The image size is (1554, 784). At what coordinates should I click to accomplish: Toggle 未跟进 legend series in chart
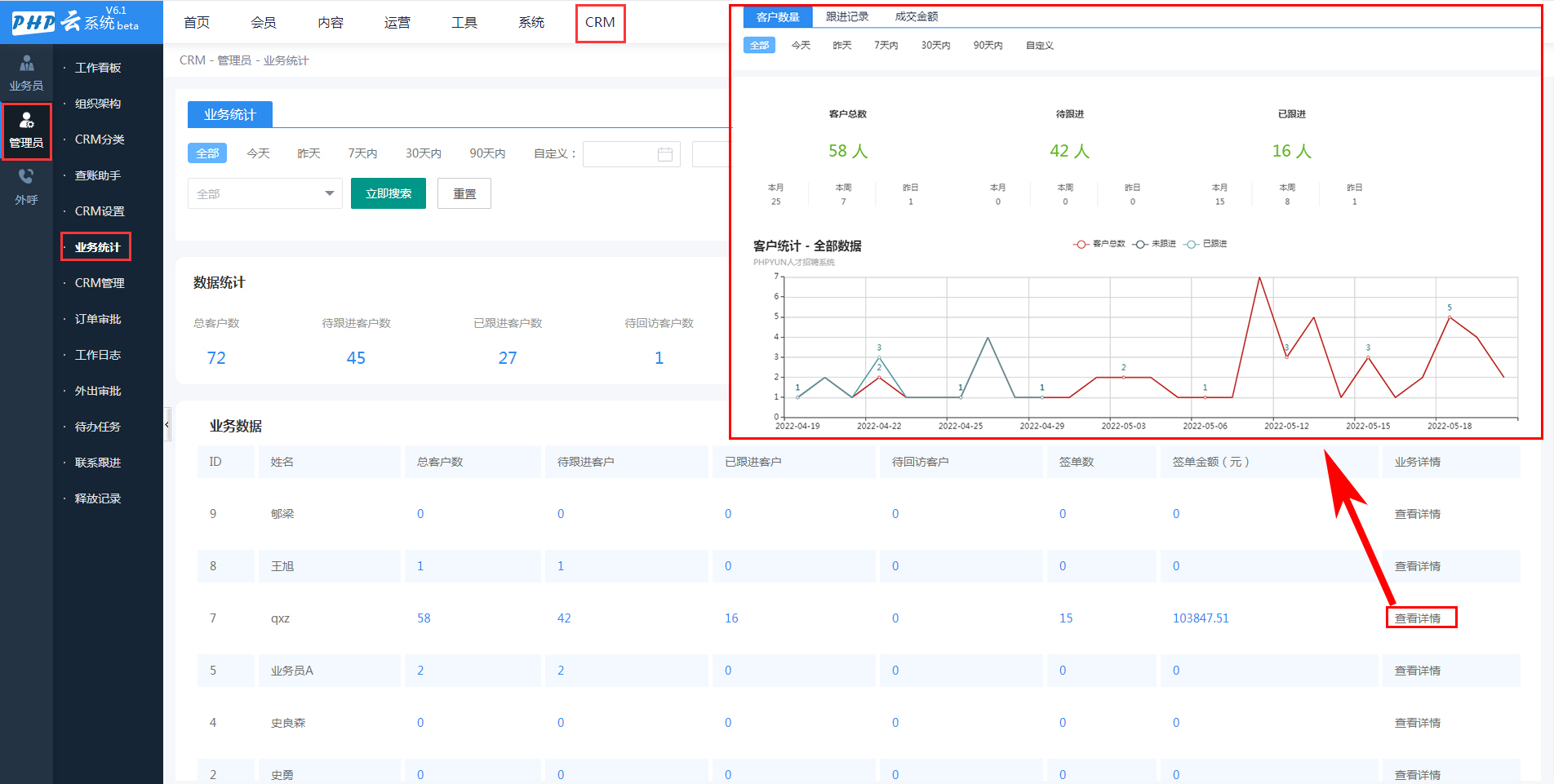point(1154,244)
